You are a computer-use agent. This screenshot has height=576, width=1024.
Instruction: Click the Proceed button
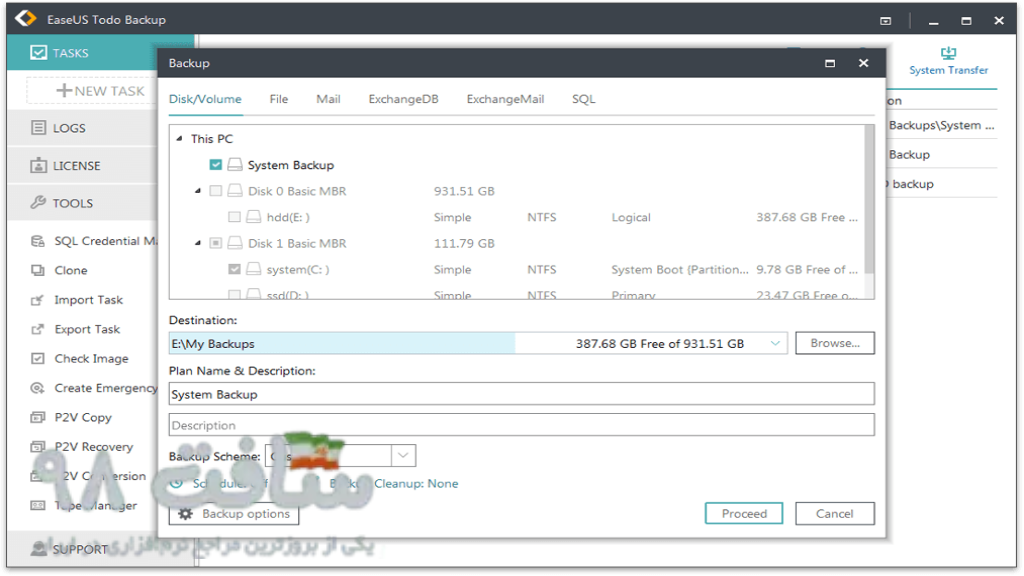pyautogui.click(x=744, y=514)
